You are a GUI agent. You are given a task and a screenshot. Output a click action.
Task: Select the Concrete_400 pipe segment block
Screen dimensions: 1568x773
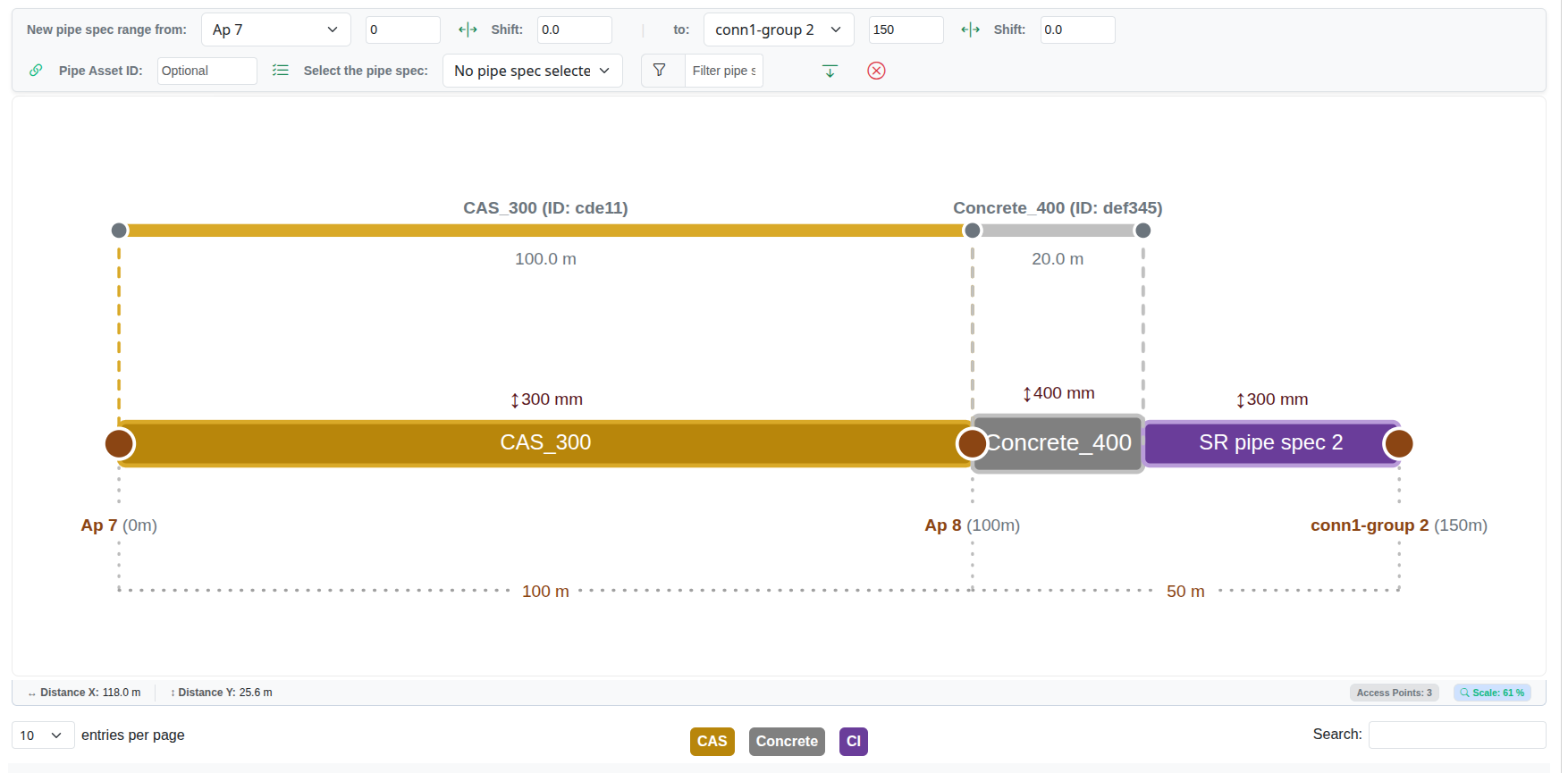(x=1058, y=443)
